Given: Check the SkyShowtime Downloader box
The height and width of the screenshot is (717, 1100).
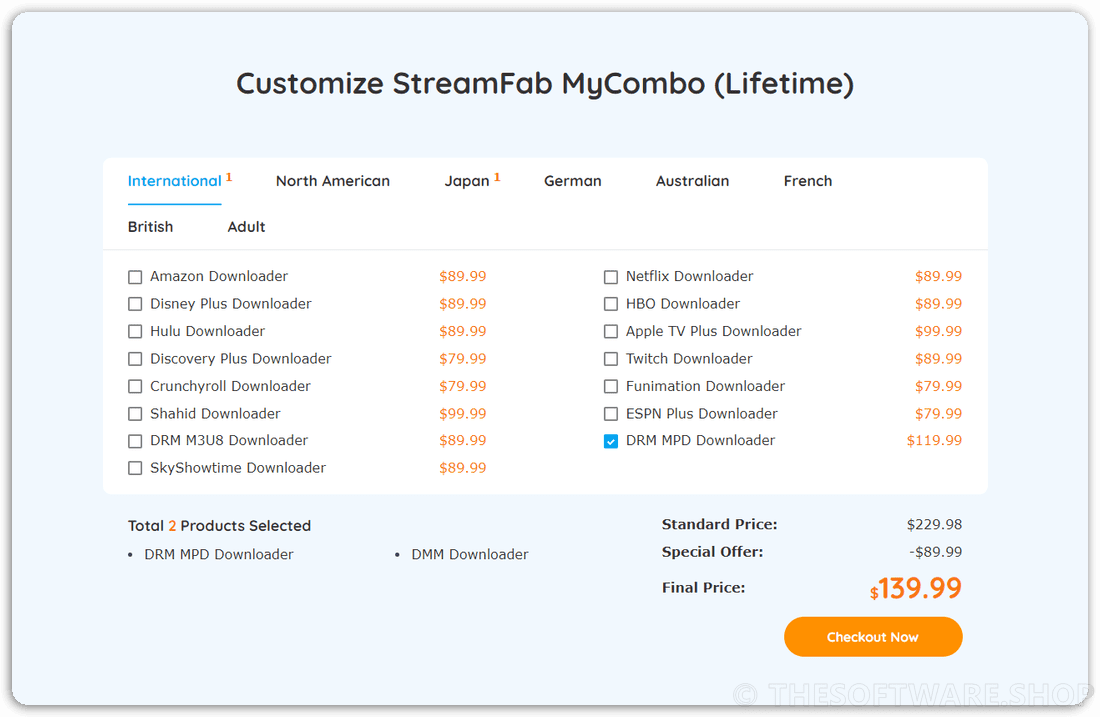Looking at the screenshot, I should point(135,469).
